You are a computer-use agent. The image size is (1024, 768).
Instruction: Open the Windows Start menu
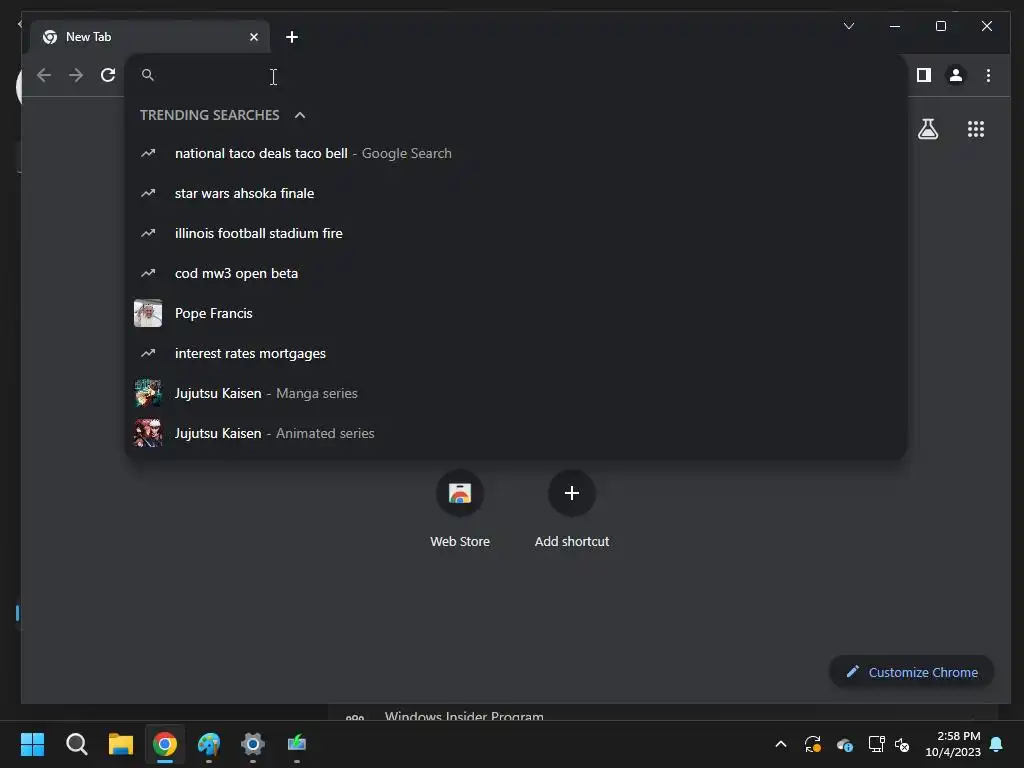click(32, 744)
